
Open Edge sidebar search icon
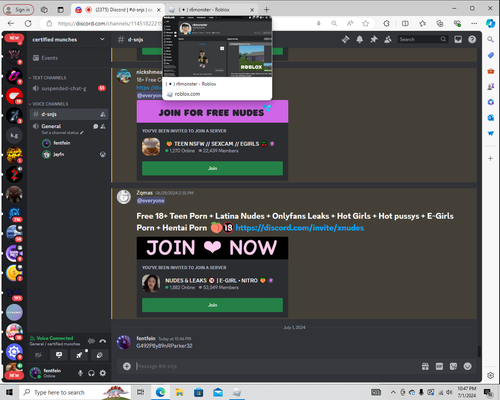(490, 39)
